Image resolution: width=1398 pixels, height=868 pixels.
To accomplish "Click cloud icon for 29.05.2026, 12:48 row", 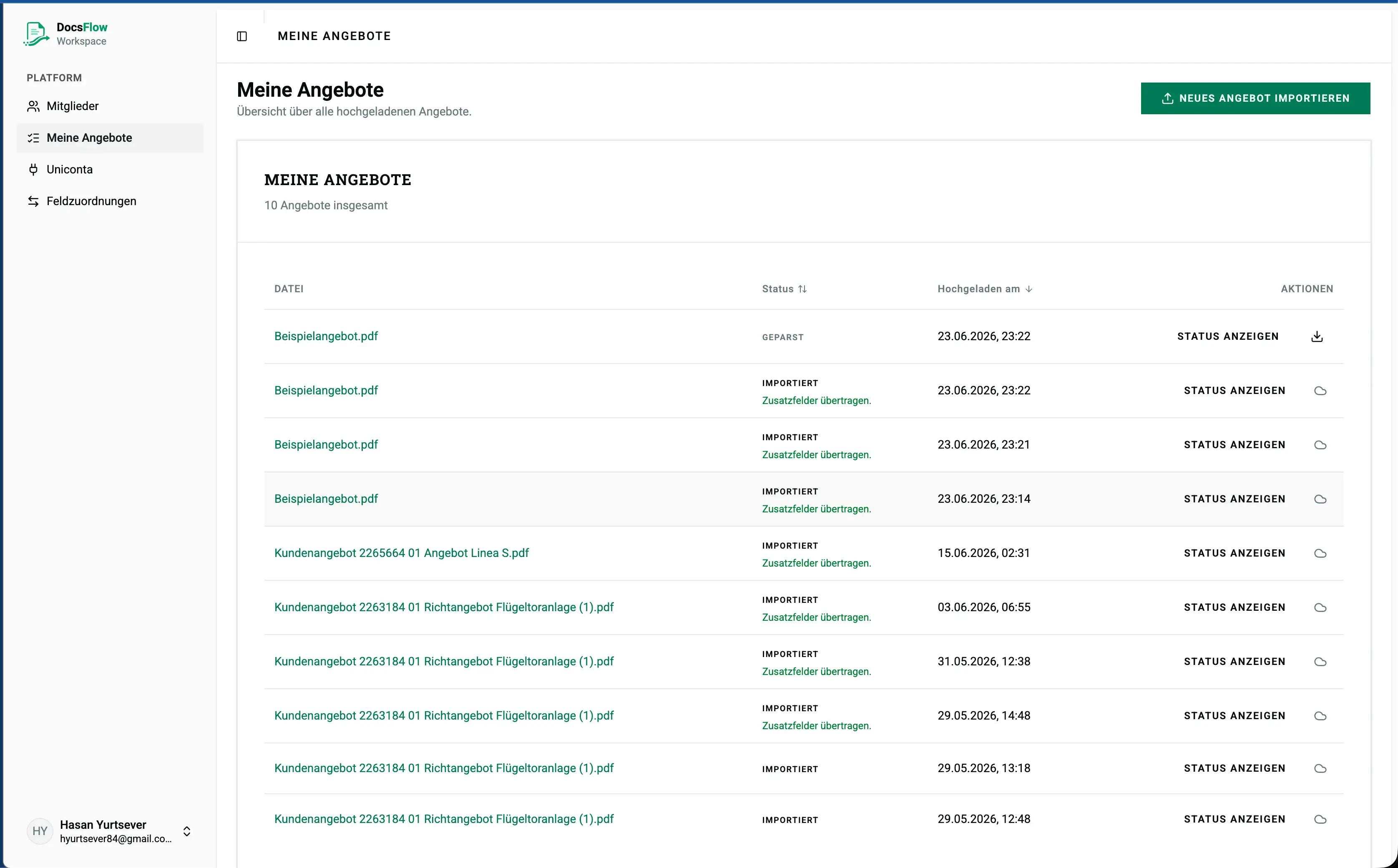I will click(x=1320, y=819).
